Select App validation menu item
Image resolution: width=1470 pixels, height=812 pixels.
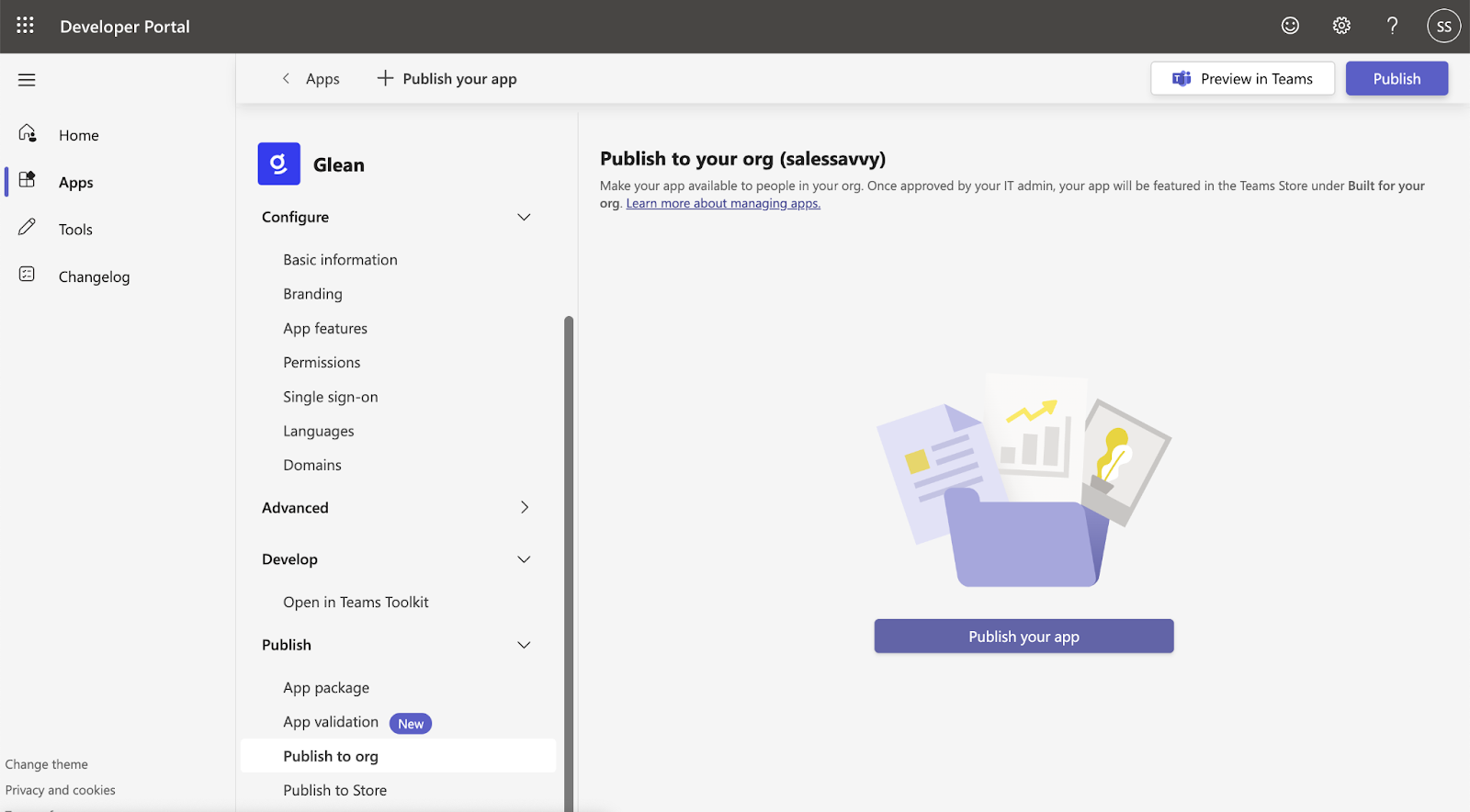coord(331,722)
